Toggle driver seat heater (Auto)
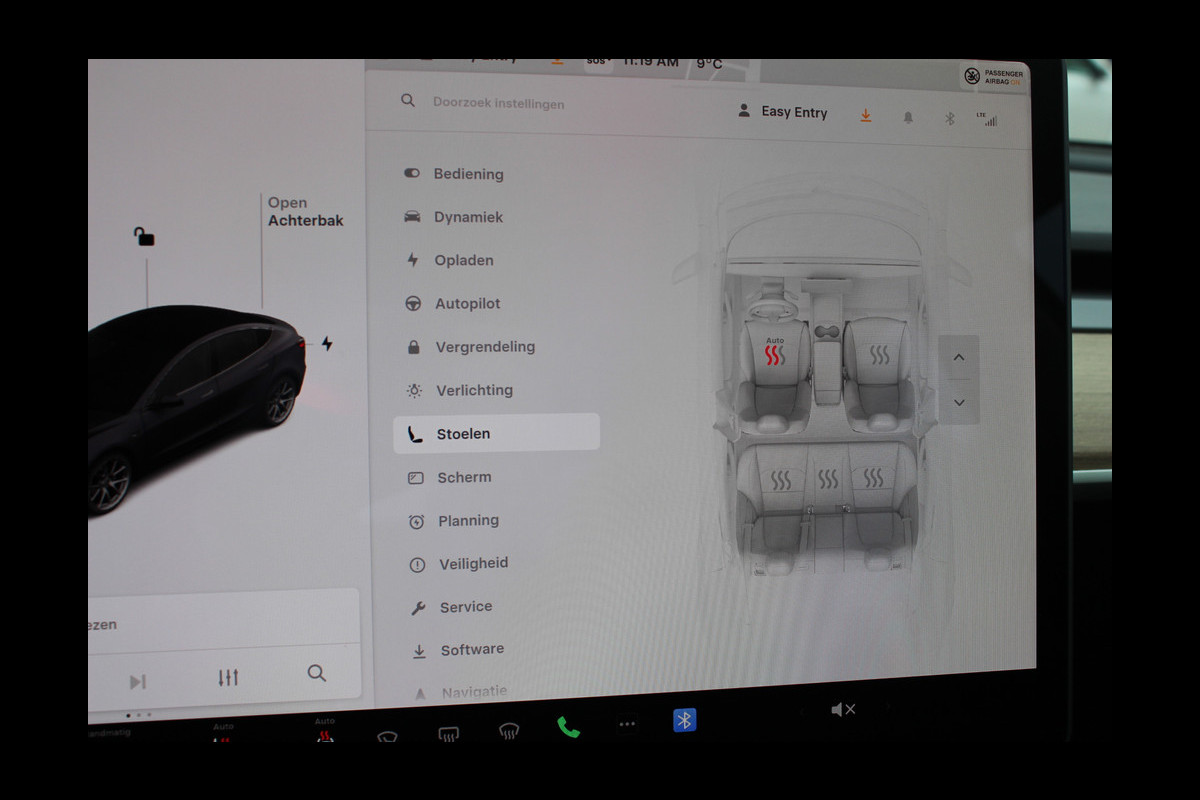Image resolution: width=1200 pixels, height=800 pixels. (x=775, y=354)
